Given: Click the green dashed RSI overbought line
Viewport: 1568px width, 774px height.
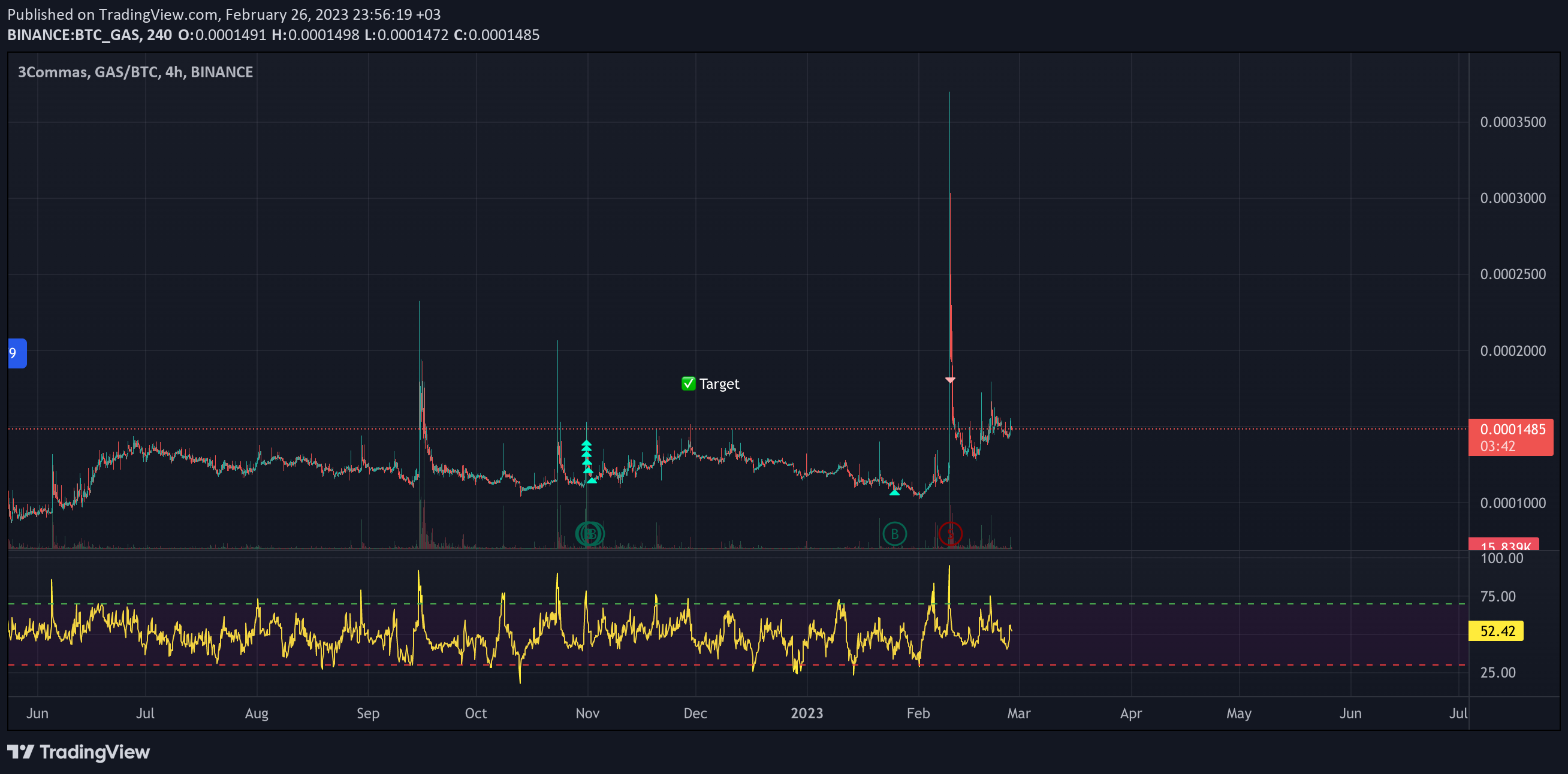Looking at the screenshot, I should coord(738,604).
